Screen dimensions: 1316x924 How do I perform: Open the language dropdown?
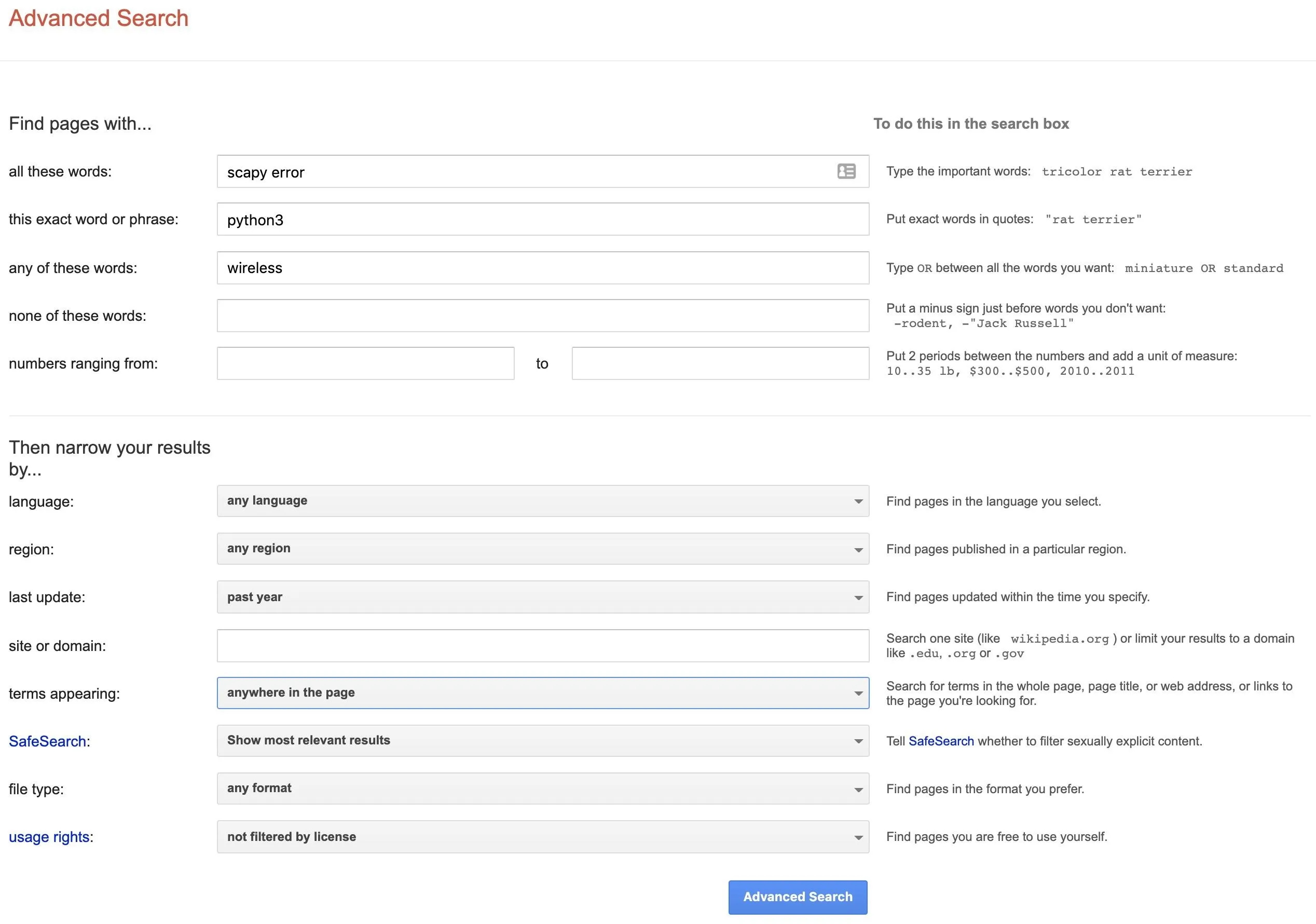click(542, 501)
